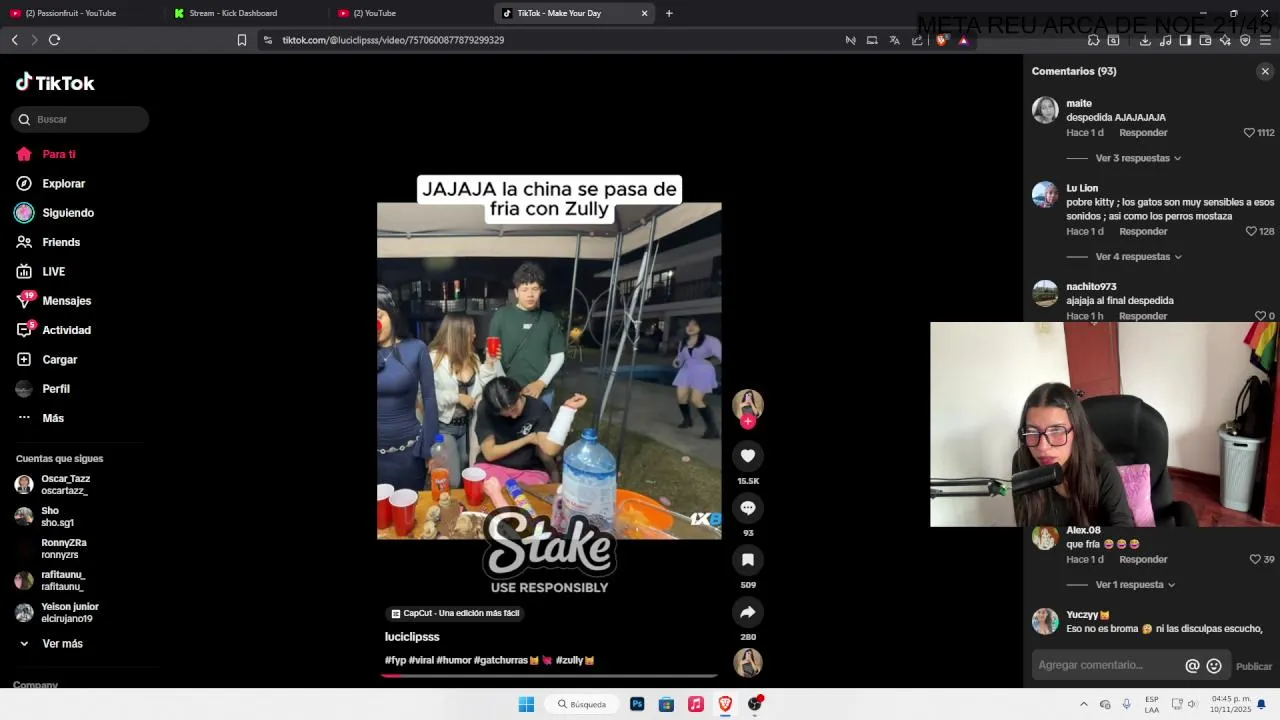Open emoji picker in comment box
Image resolution: width=1280 pixels, height=720 pixels.
click(x=1214, y=666)
